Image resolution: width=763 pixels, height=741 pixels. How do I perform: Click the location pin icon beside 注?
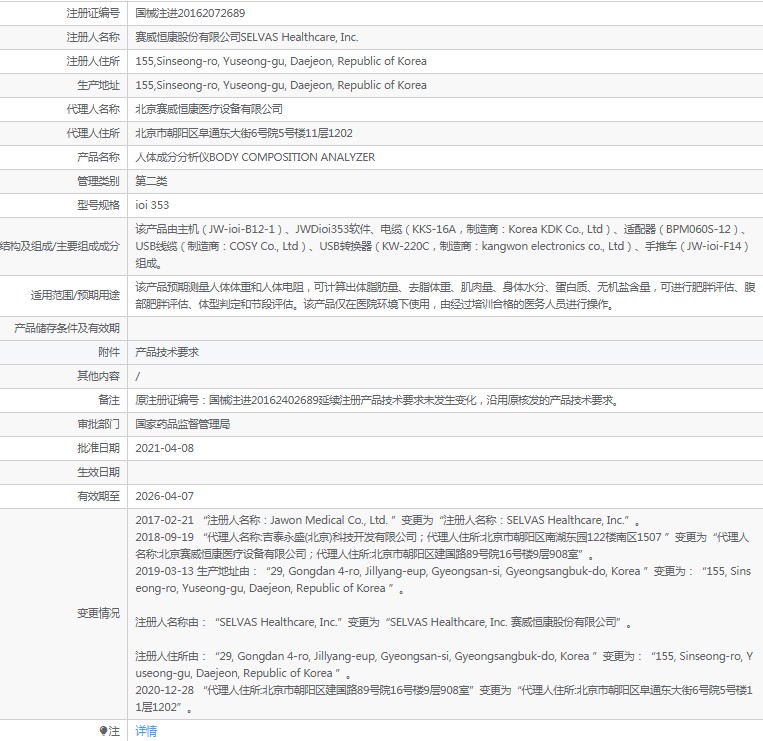(x=103, y=731)
